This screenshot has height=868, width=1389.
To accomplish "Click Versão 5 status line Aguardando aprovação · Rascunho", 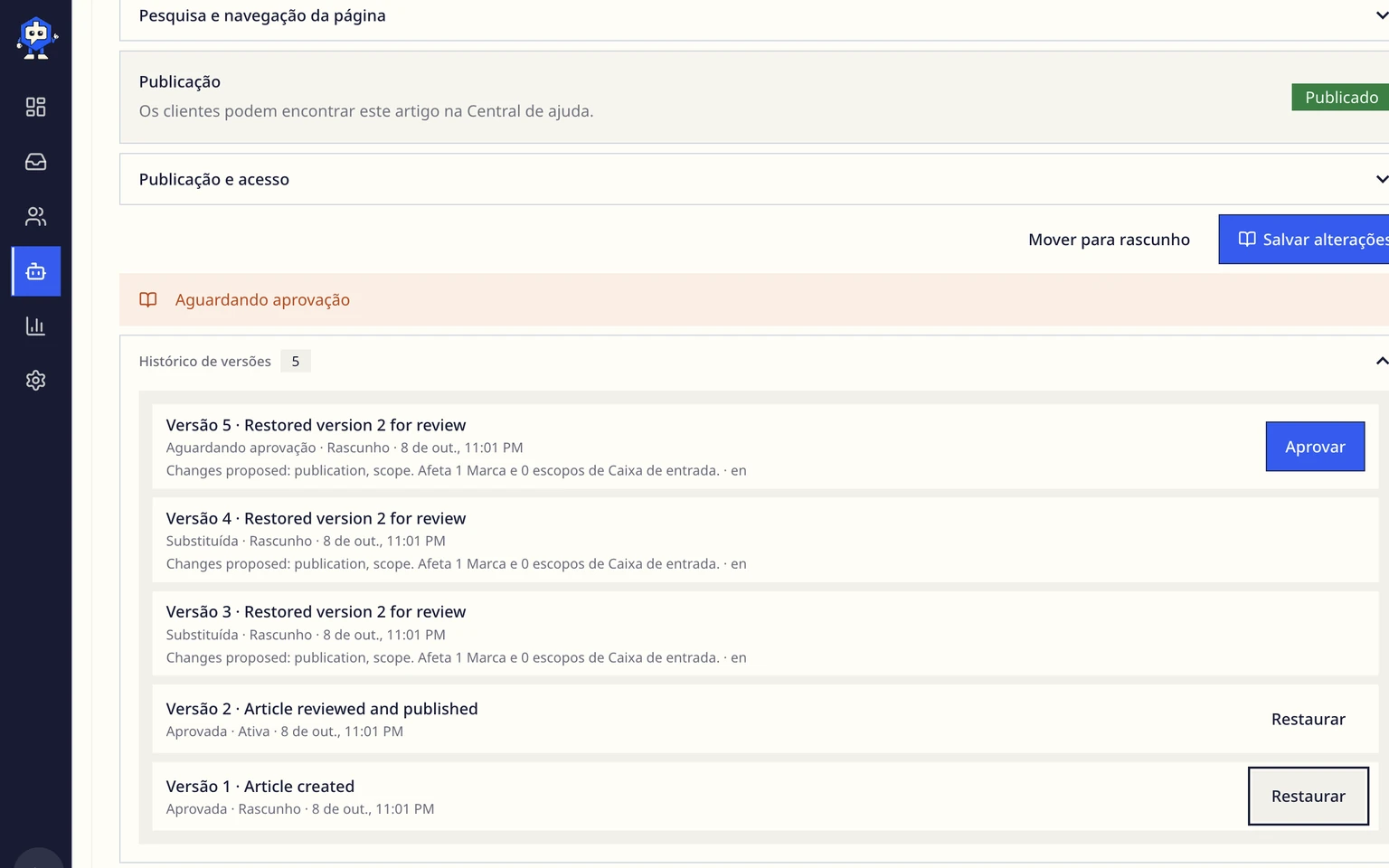I will [345, 448].
